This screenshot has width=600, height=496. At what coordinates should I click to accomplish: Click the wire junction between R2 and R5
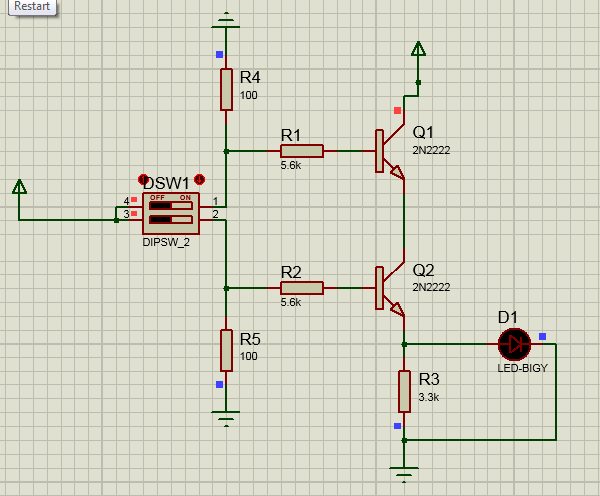click(x=226, y=288)
